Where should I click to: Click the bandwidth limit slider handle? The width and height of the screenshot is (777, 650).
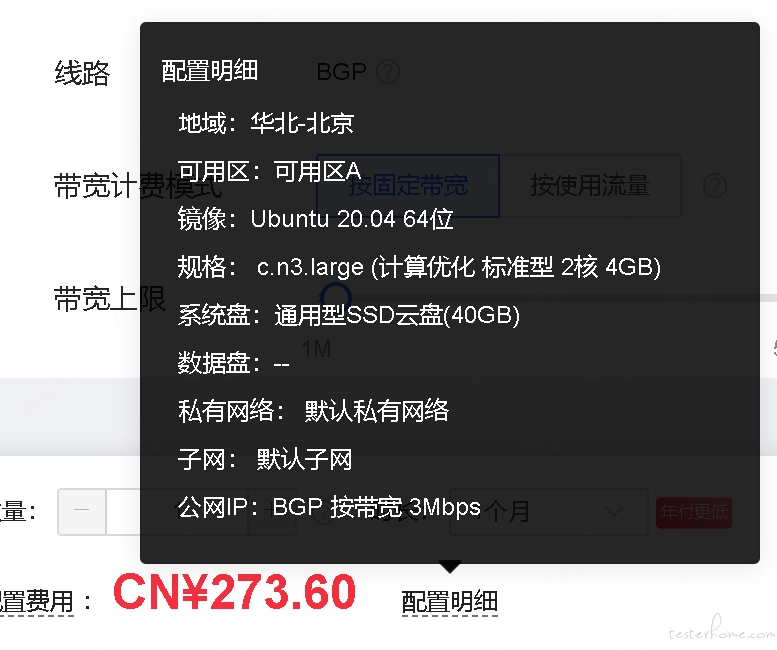click(335, 297)
